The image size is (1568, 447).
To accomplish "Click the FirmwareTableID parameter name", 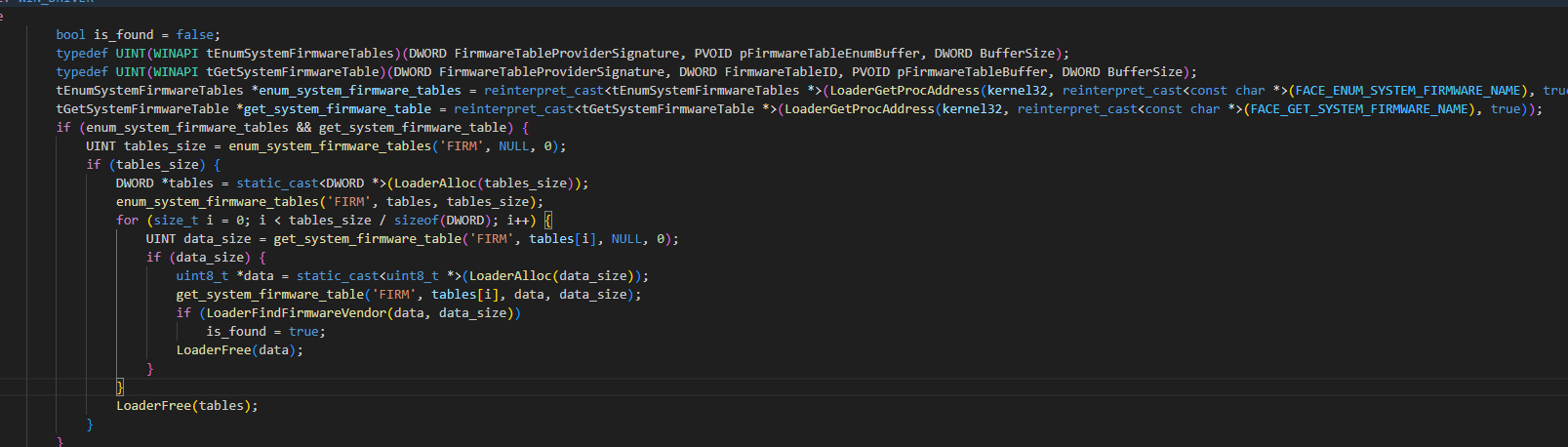I will [782, 72].
